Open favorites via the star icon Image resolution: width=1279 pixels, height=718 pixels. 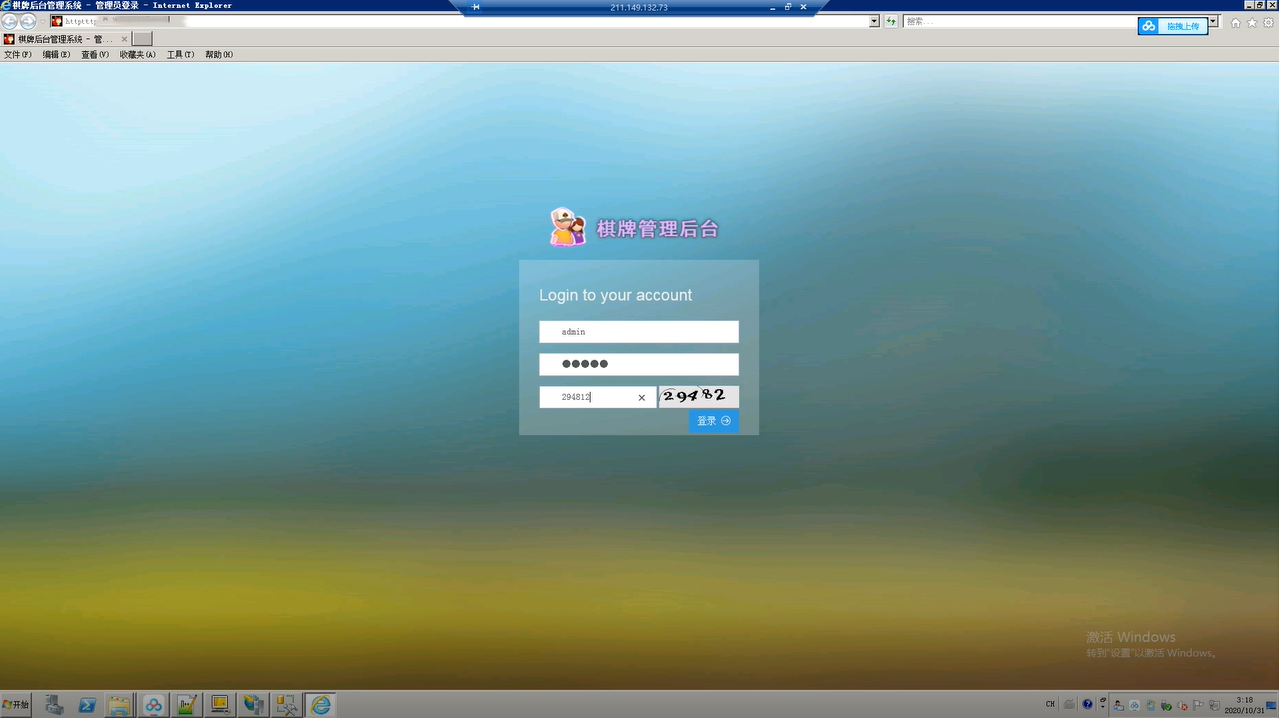1252,23
